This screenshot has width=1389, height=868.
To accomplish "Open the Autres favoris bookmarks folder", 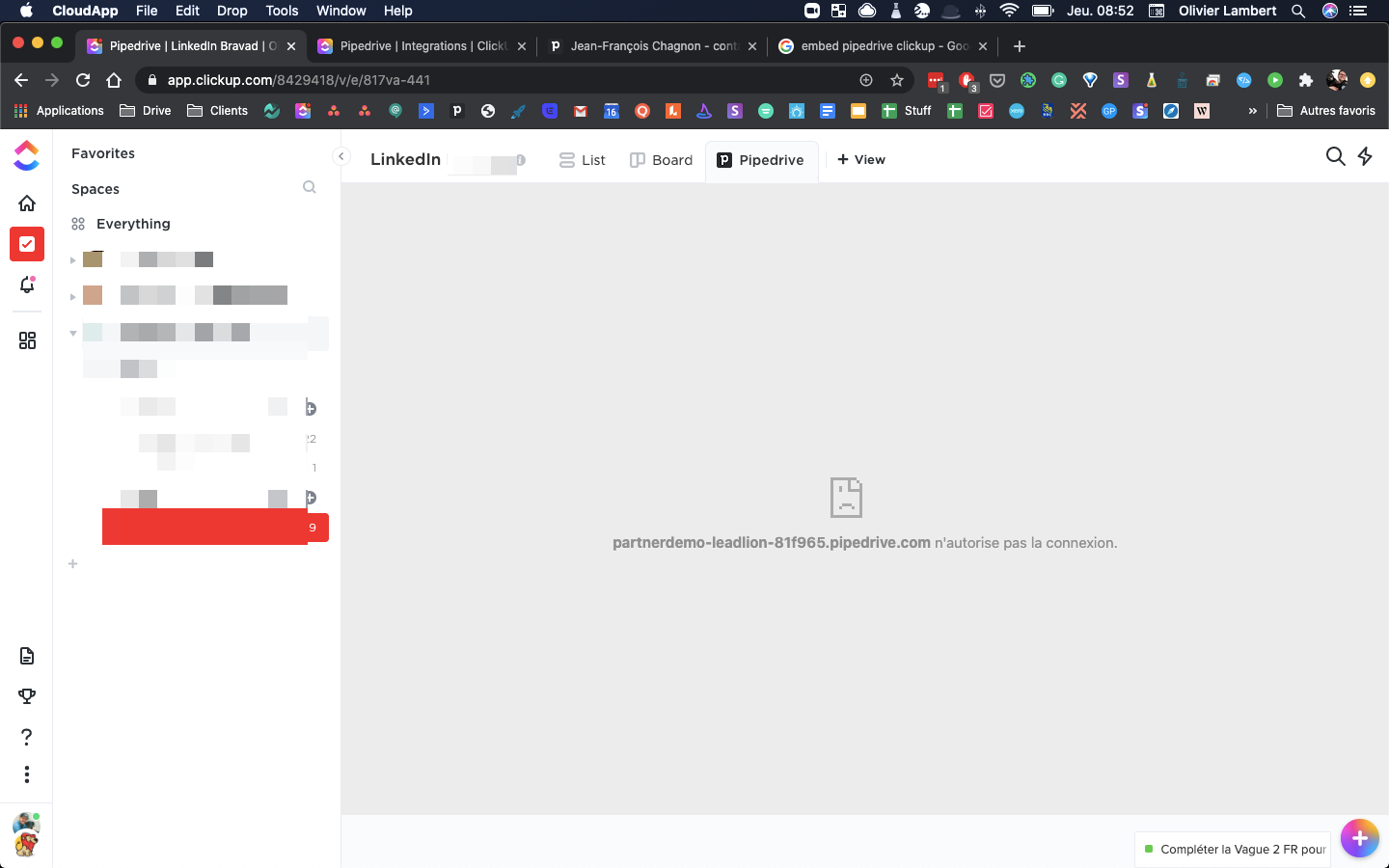I will (x=1326, y=111).
